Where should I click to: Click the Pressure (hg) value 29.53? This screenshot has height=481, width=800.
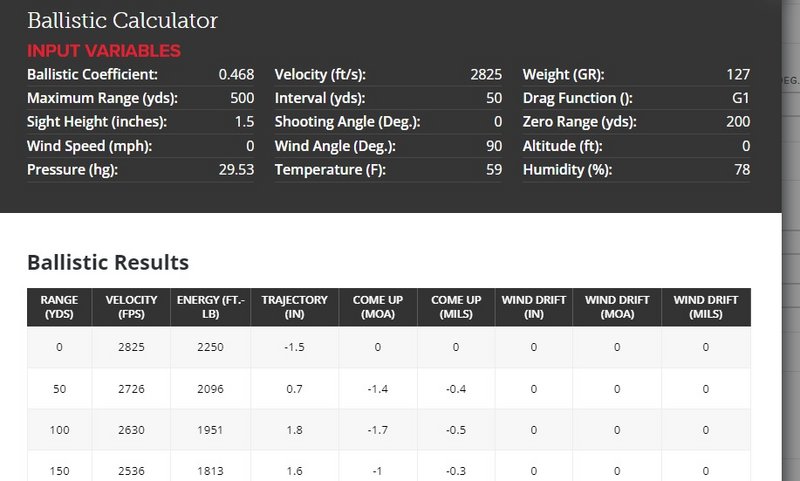[x=236, y=169]
